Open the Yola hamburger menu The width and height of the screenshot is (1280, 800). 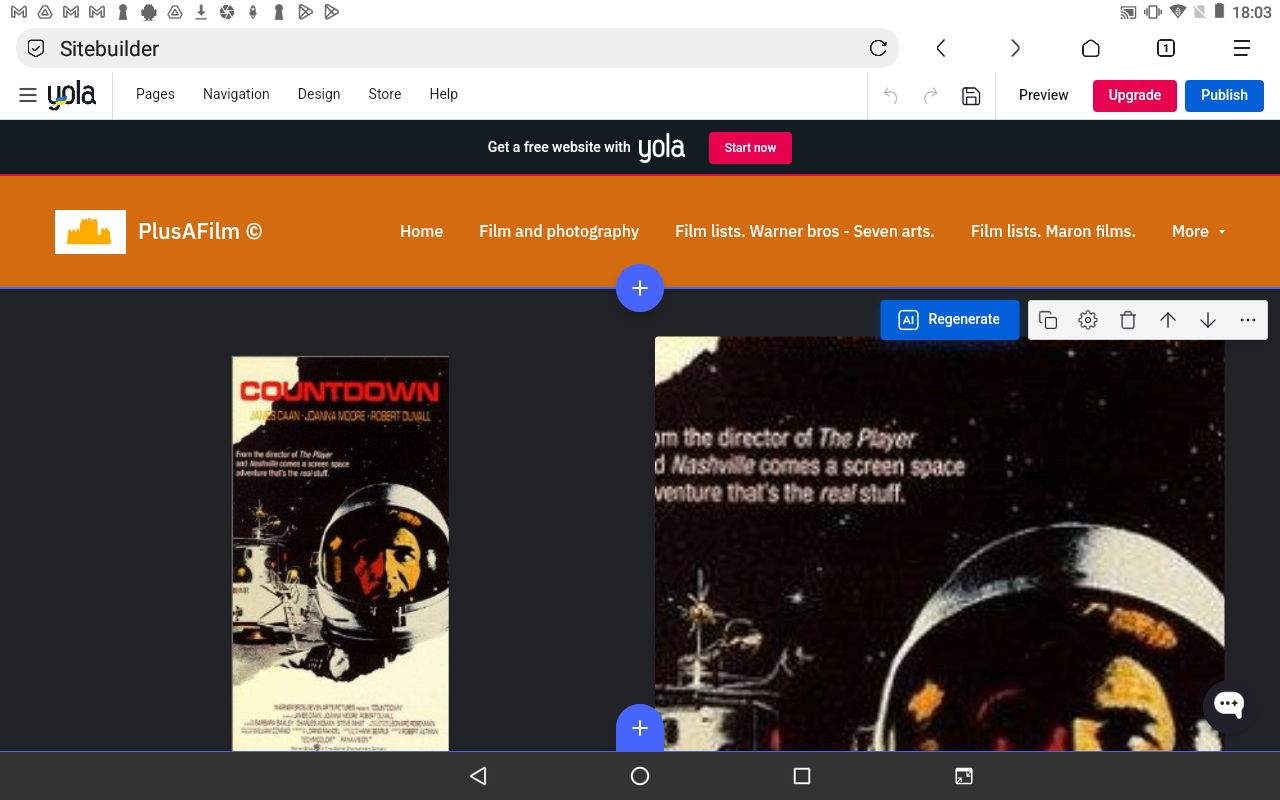tap(28, 95)
